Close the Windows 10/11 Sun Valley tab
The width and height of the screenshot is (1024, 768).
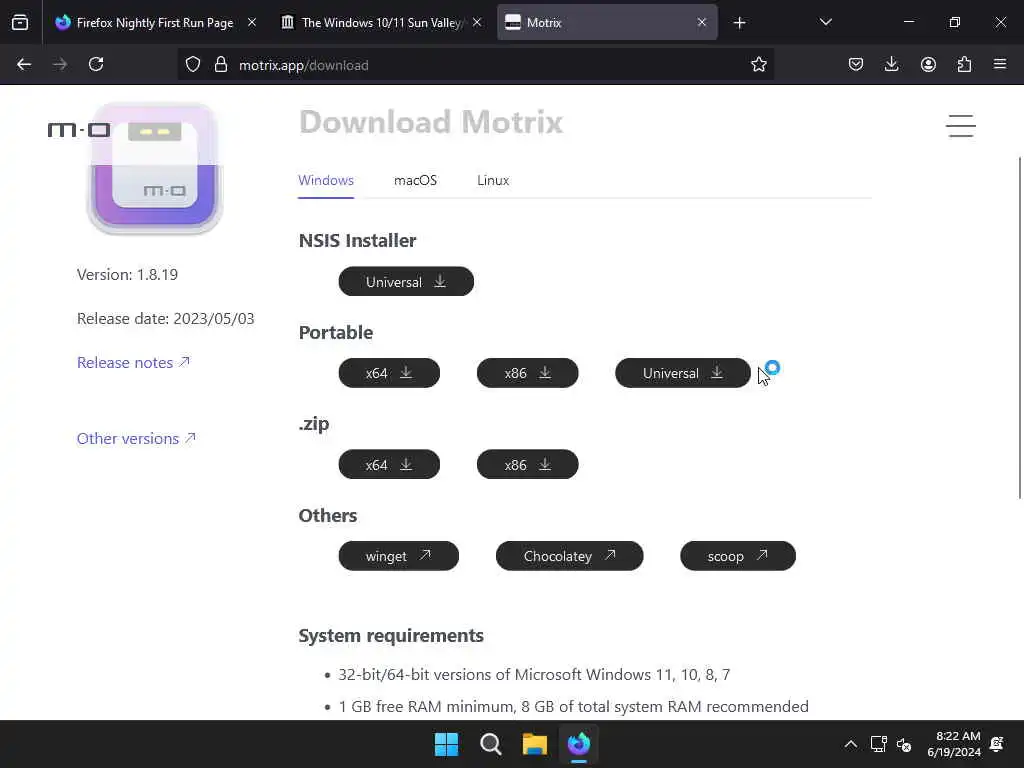click(477, 23)
